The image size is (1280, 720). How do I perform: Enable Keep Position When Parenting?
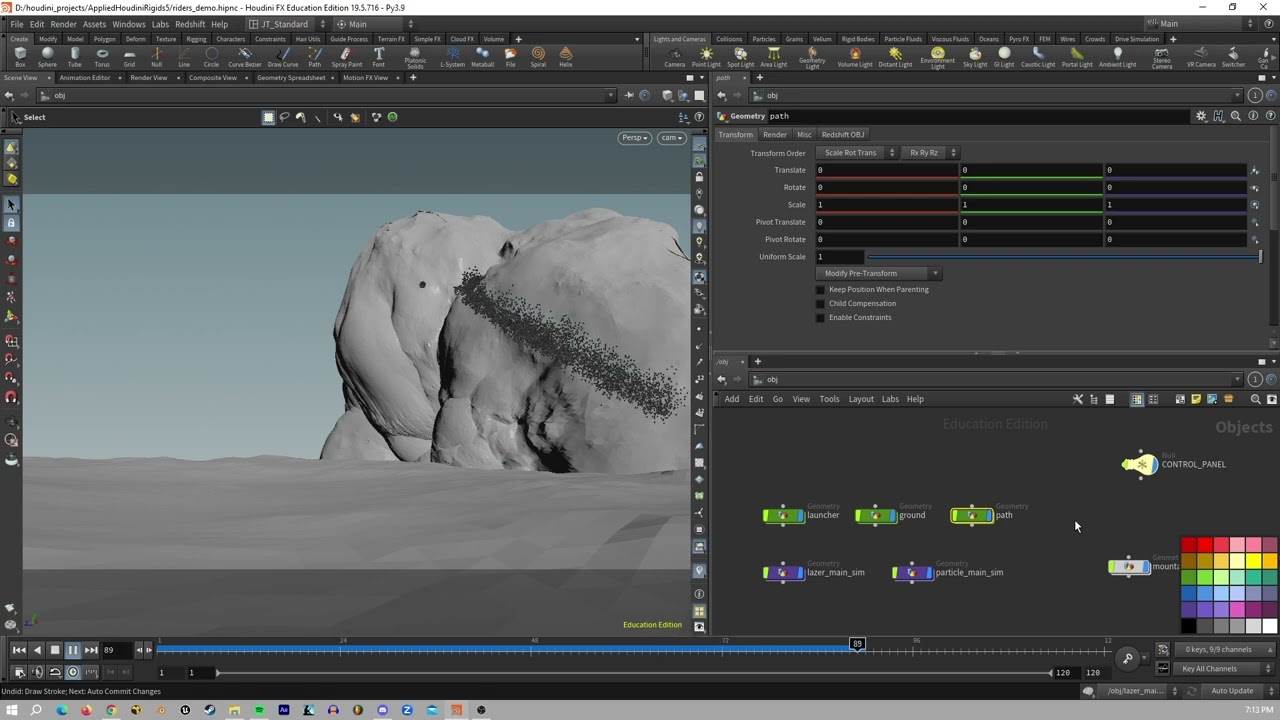[821, 289]
